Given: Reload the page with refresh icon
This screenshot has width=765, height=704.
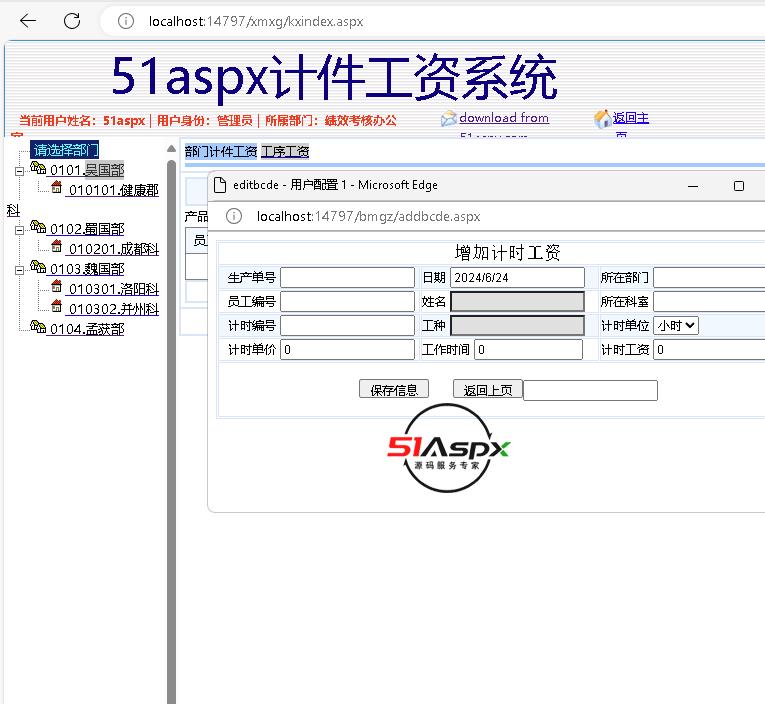Looking at the screenshot, I should coord(72,20).
